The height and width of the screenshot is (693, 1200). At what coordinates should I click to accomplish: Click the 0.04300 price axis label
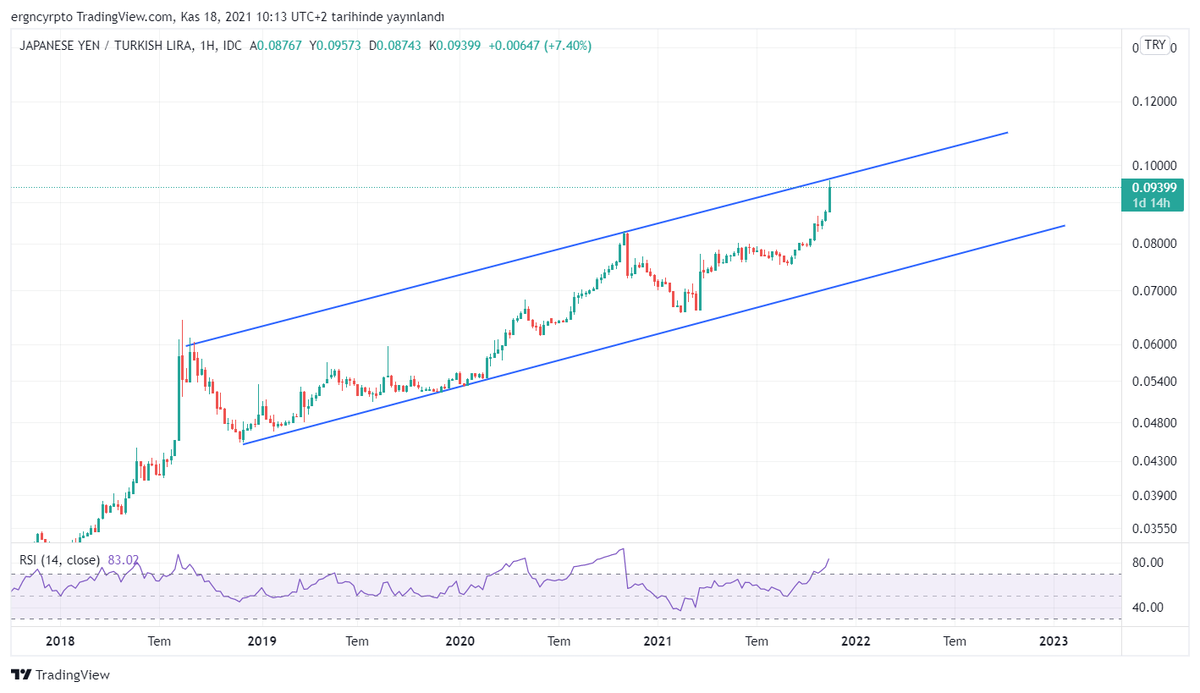1153,461
